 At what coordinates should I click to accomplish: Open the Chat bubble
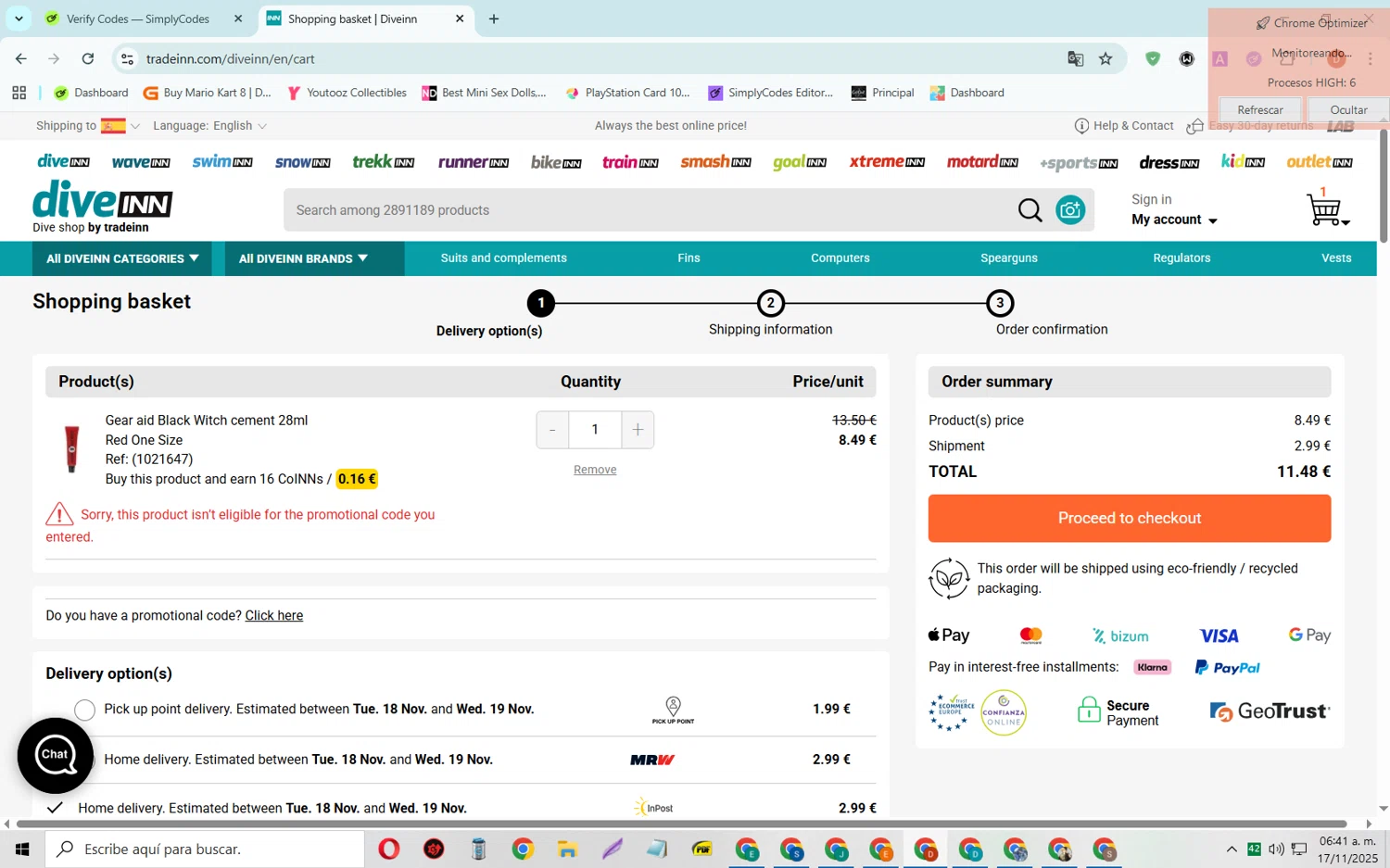tap(55, 755)
